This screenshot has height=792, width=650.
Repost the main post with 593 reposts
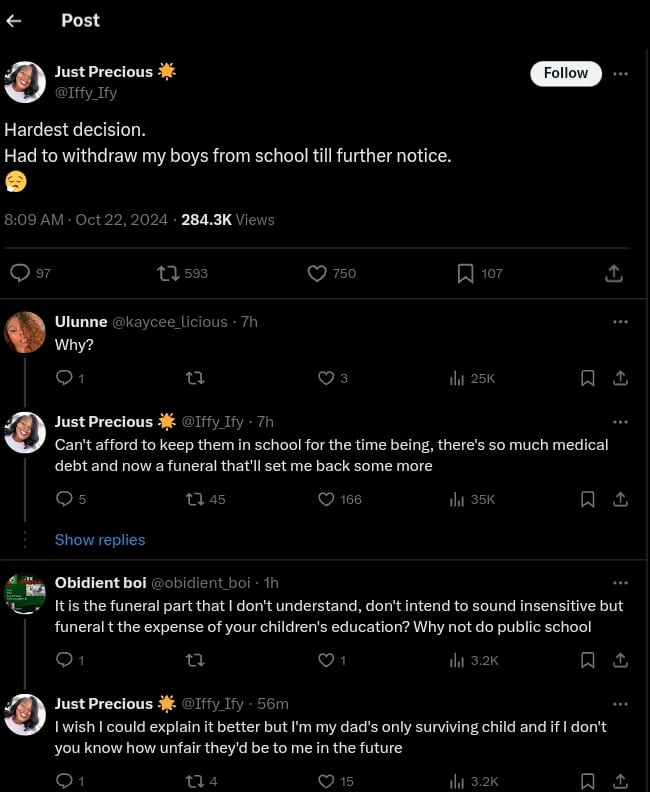(169, 273)
